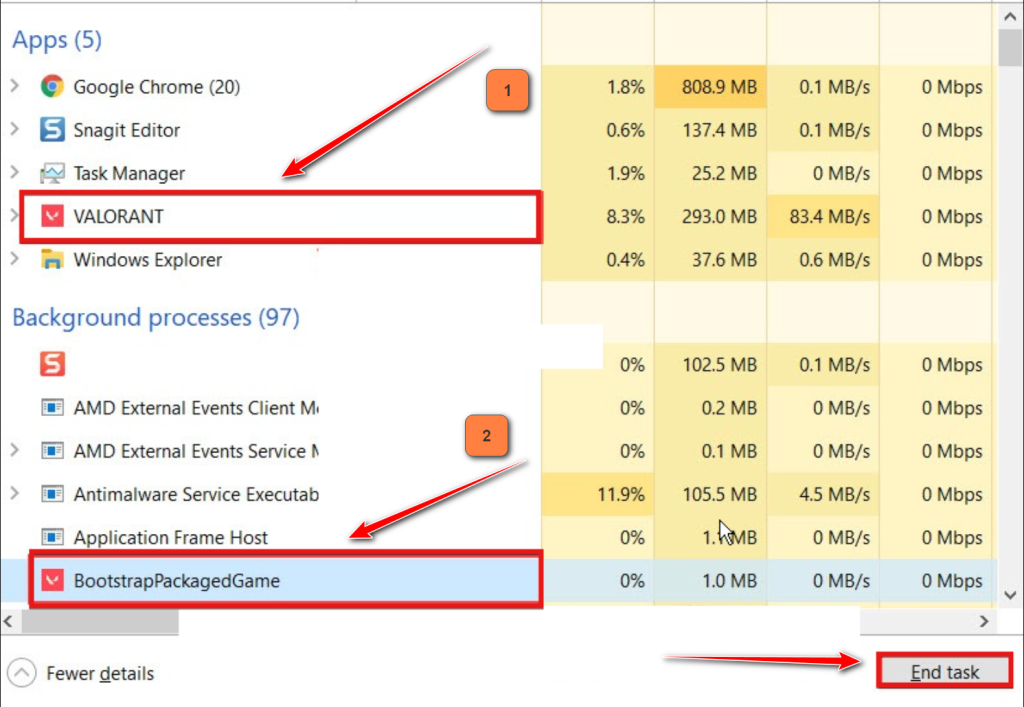Viewport: 1024px width, 707px height.
Task: Click Chrome's 1.8% CPU value
Action: [x=625, y=87]
